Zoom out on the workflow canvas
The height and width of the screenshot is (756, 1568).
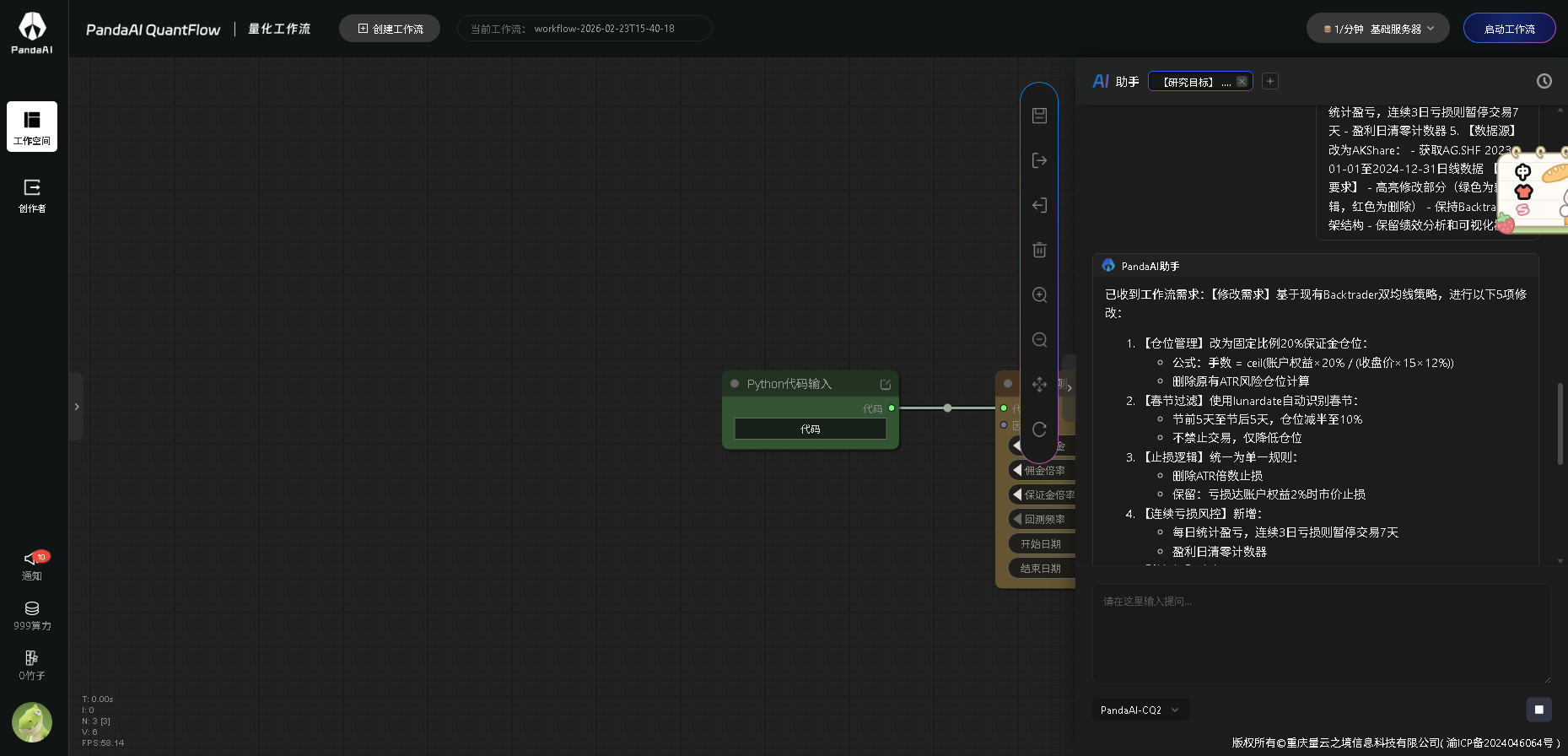[x=1039, y=339]
